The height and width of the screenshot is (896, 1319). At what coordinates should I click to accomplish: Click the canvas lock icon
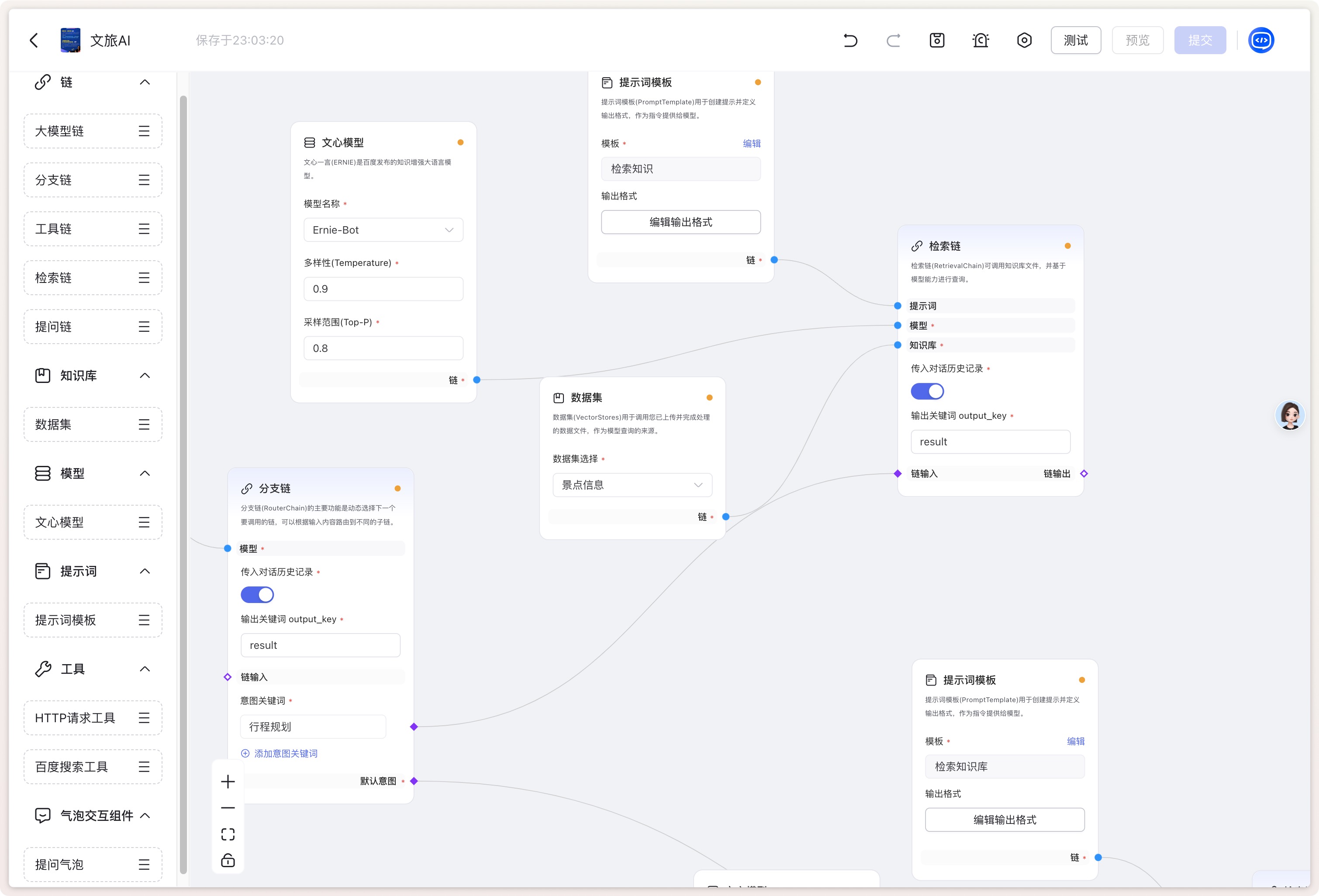coord(228,860)
